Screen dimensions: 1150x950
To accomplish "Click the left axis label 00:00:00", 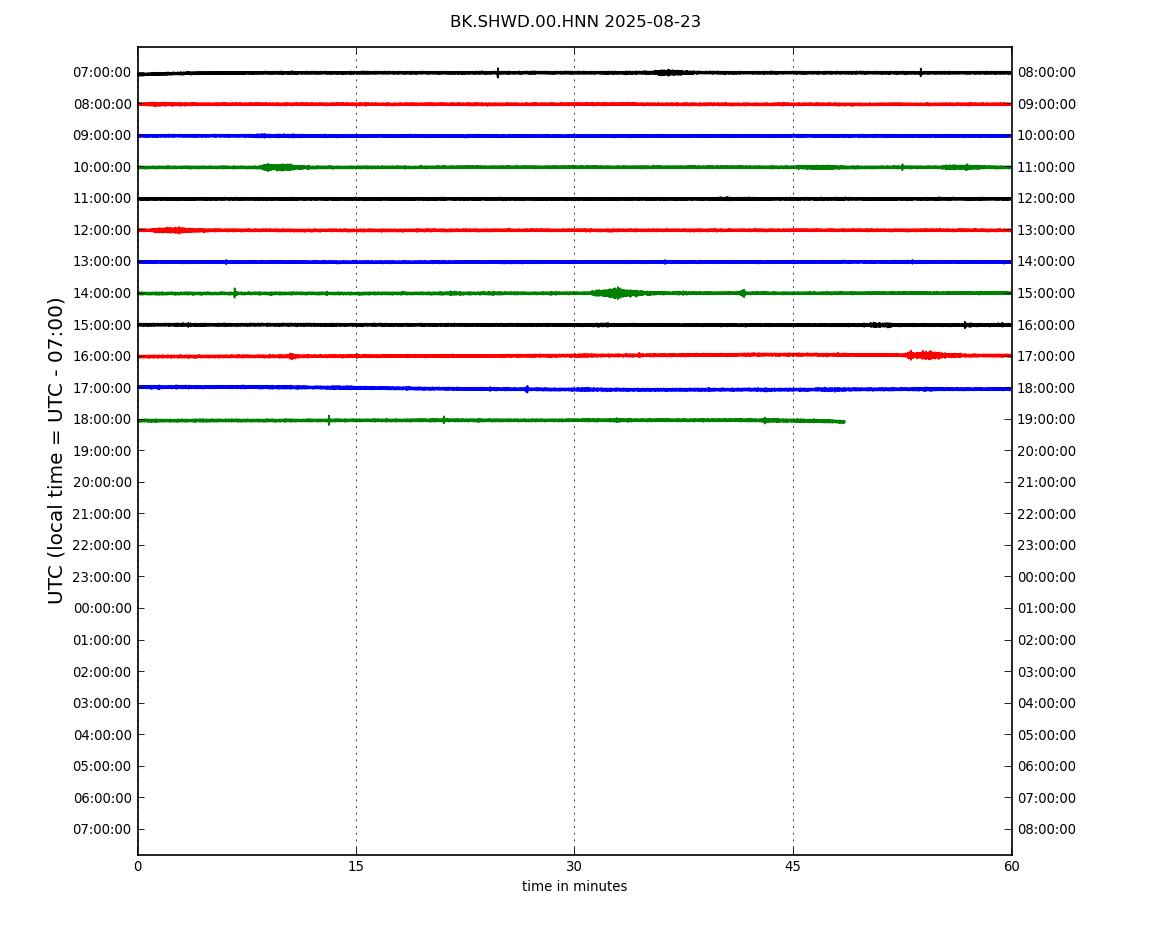I will tap(103, 608).
